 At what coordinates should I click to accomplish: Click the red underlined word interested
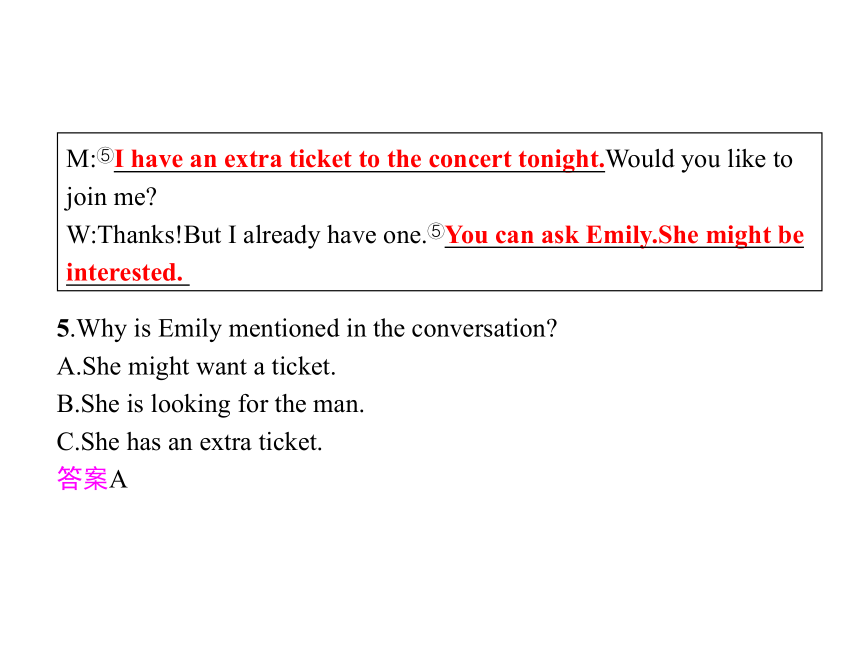pyautogui.click(x=125, y=273)
